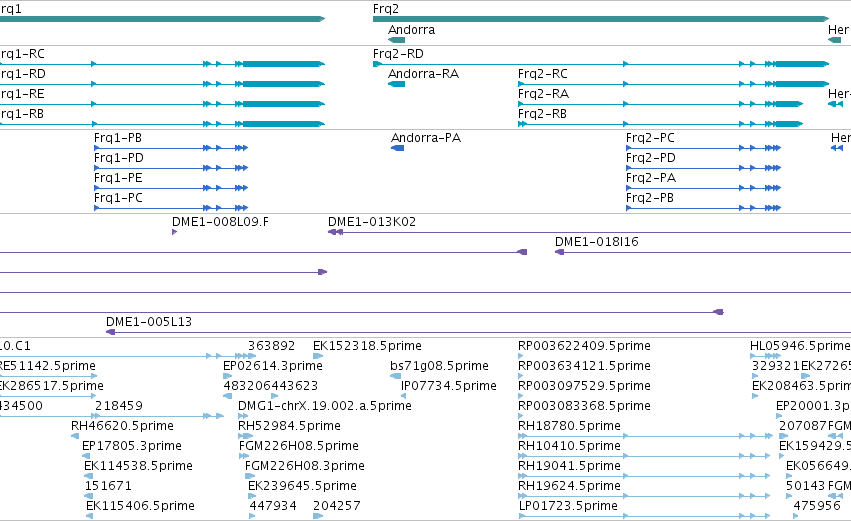This screenshot has width=851, height=521.
Task: Click the Frq2-RD transcript label
Action: click(398, 54)
